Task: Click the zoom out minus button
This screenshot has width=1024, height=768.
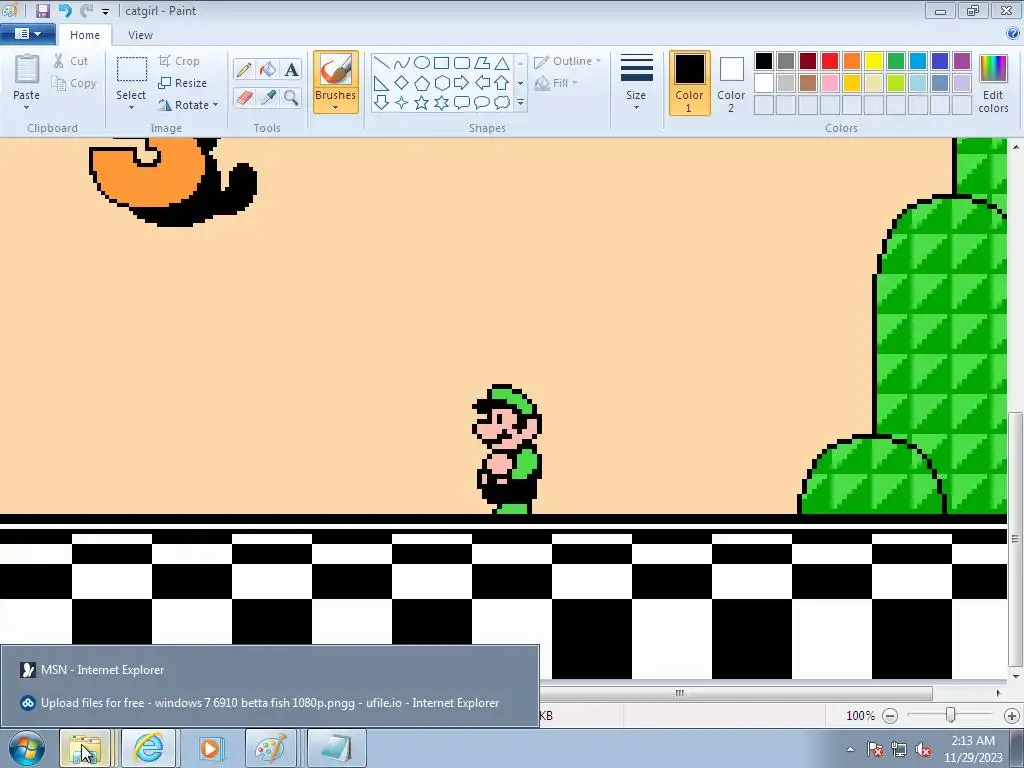Action: (x=889, y=716)
